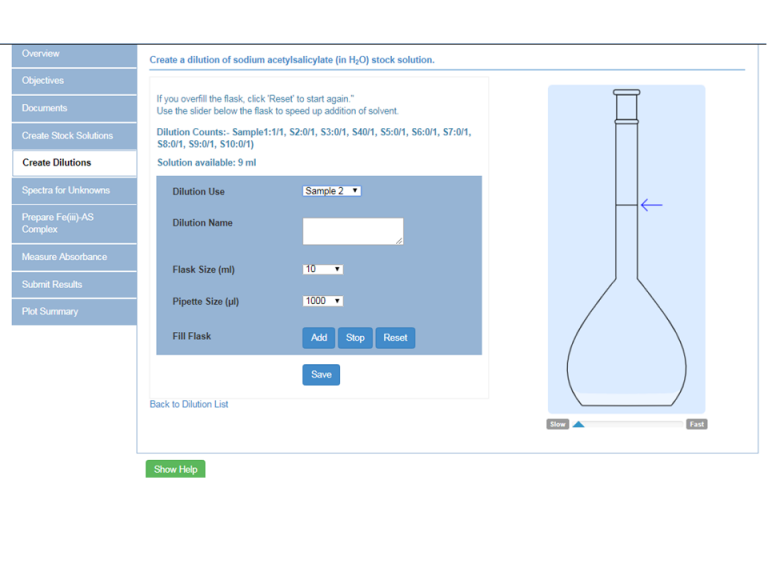Follow the Back to Dilution List link
This screenshot has width=768, height=576.
[x=189, y=404]
